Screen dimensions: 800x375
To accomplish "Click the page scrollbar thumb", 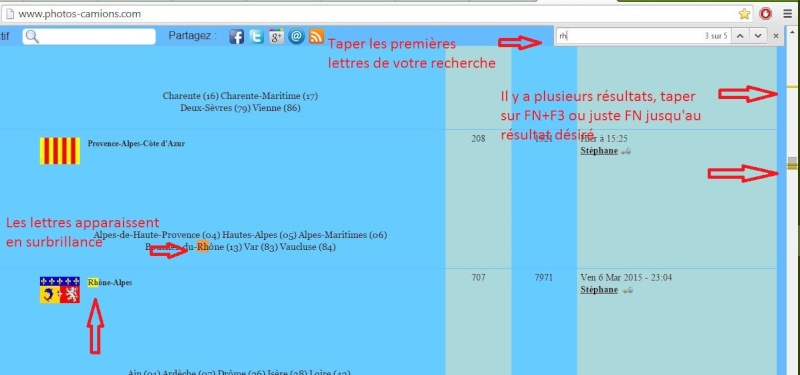I will click(792, 164).
